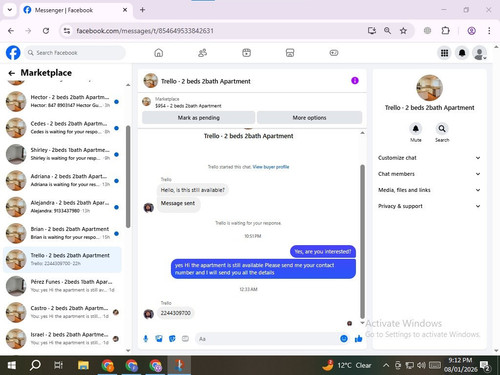Click listing thumbnail in Marketplace banner
500x375 pixels.
coord(146,101)
